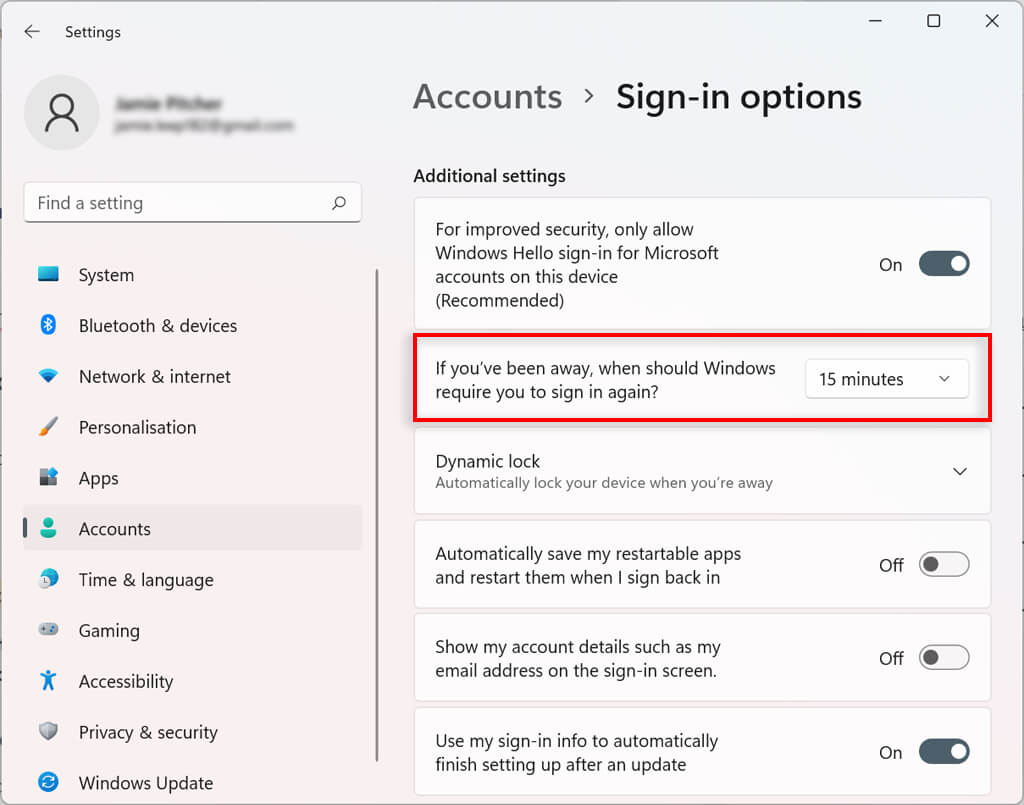This screenshot has width=1024, height=805.
Task: Click the search magnifier icon
Action: tap(339, 203)
